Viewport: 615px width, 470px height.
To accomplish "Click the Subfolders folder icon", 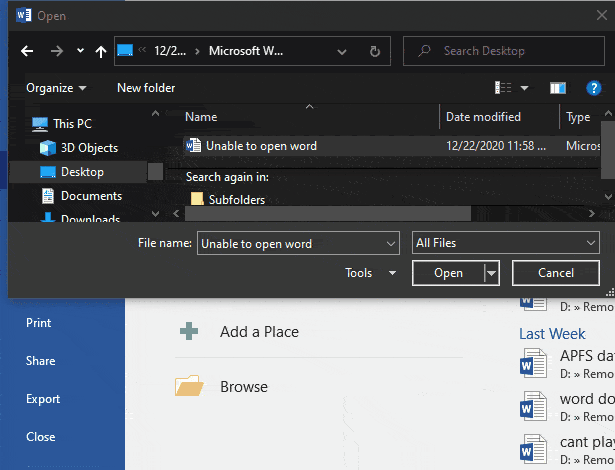I will [197, 199].
